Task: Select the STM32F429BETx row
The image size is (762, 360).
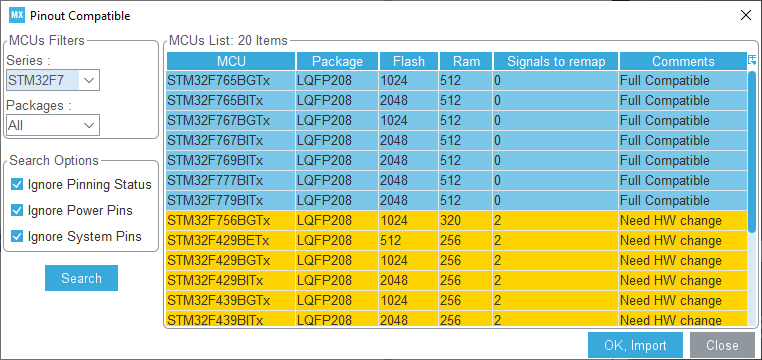Action: (457, 240)
